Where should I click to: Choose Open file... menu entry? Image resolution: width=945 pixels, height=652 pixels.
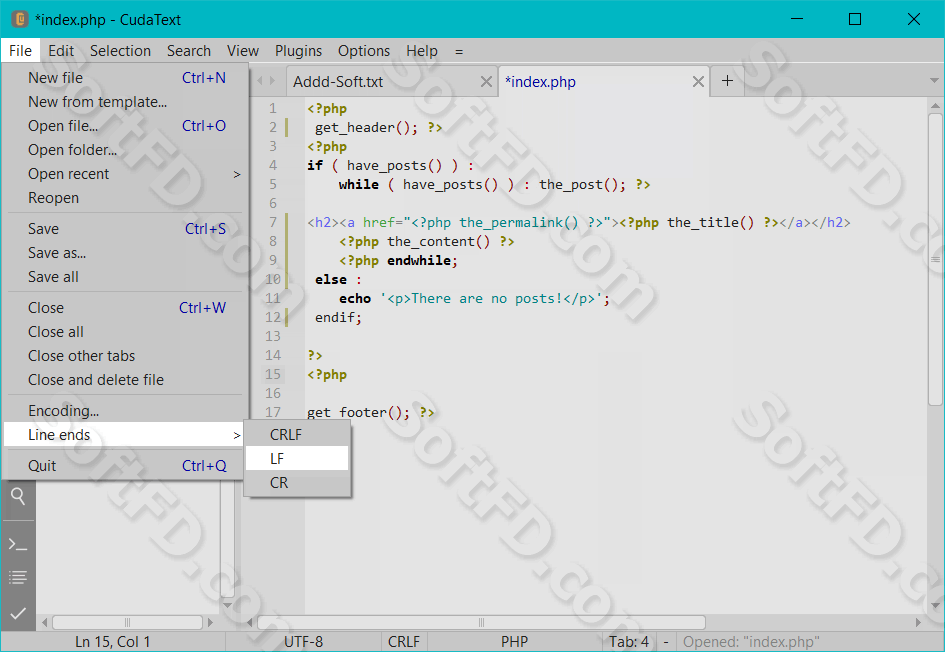tap(125, 126)
